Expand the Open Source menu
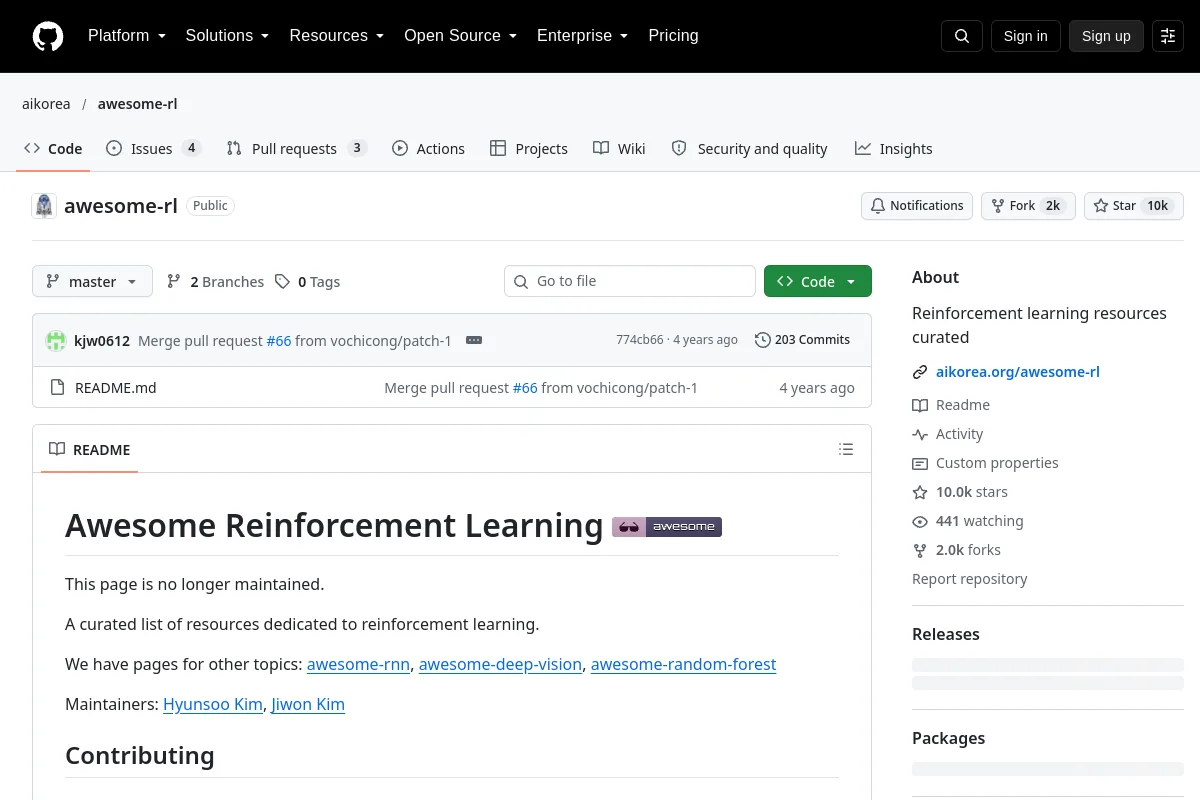This screenshot has height=800, width=1200. tap(460, 36)
